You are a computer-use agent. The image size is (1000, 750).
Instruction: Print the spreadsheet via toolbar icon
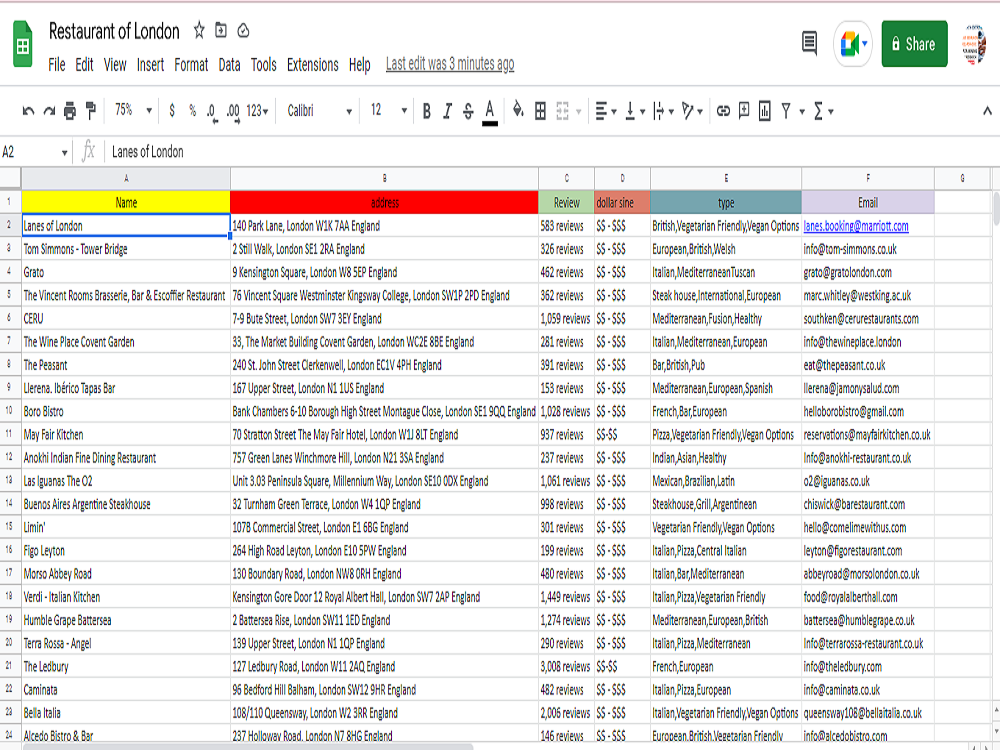69,112
